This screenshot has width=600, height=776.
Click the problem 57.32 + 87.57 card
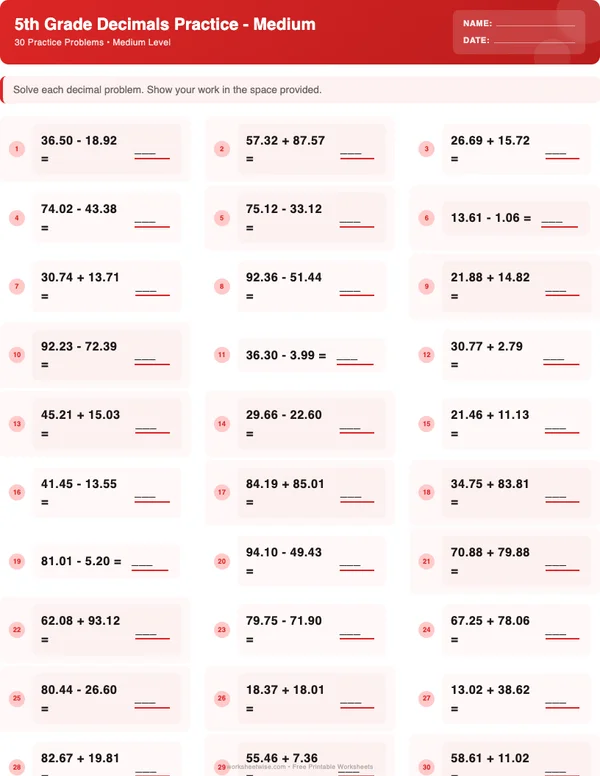click(x=299, y=149)
